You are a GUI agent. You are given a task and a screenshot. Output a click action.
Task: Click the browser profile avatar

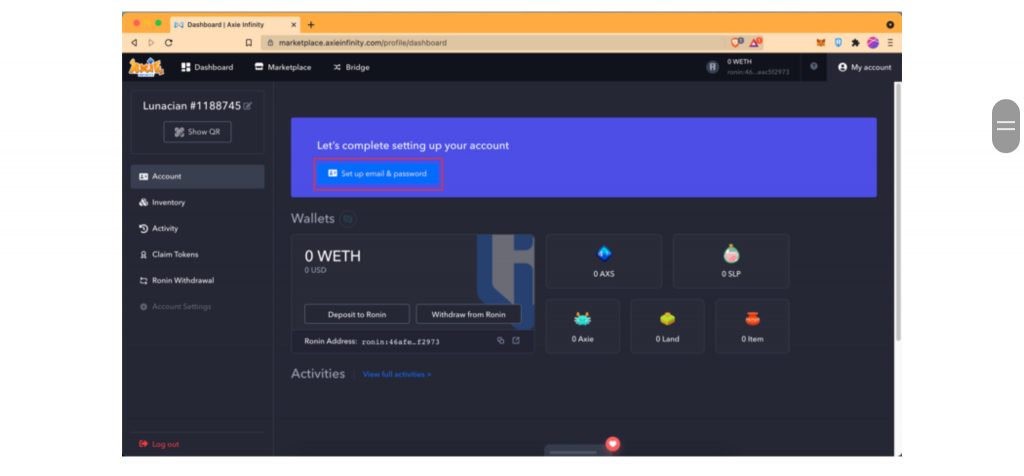tap(873, 42)
